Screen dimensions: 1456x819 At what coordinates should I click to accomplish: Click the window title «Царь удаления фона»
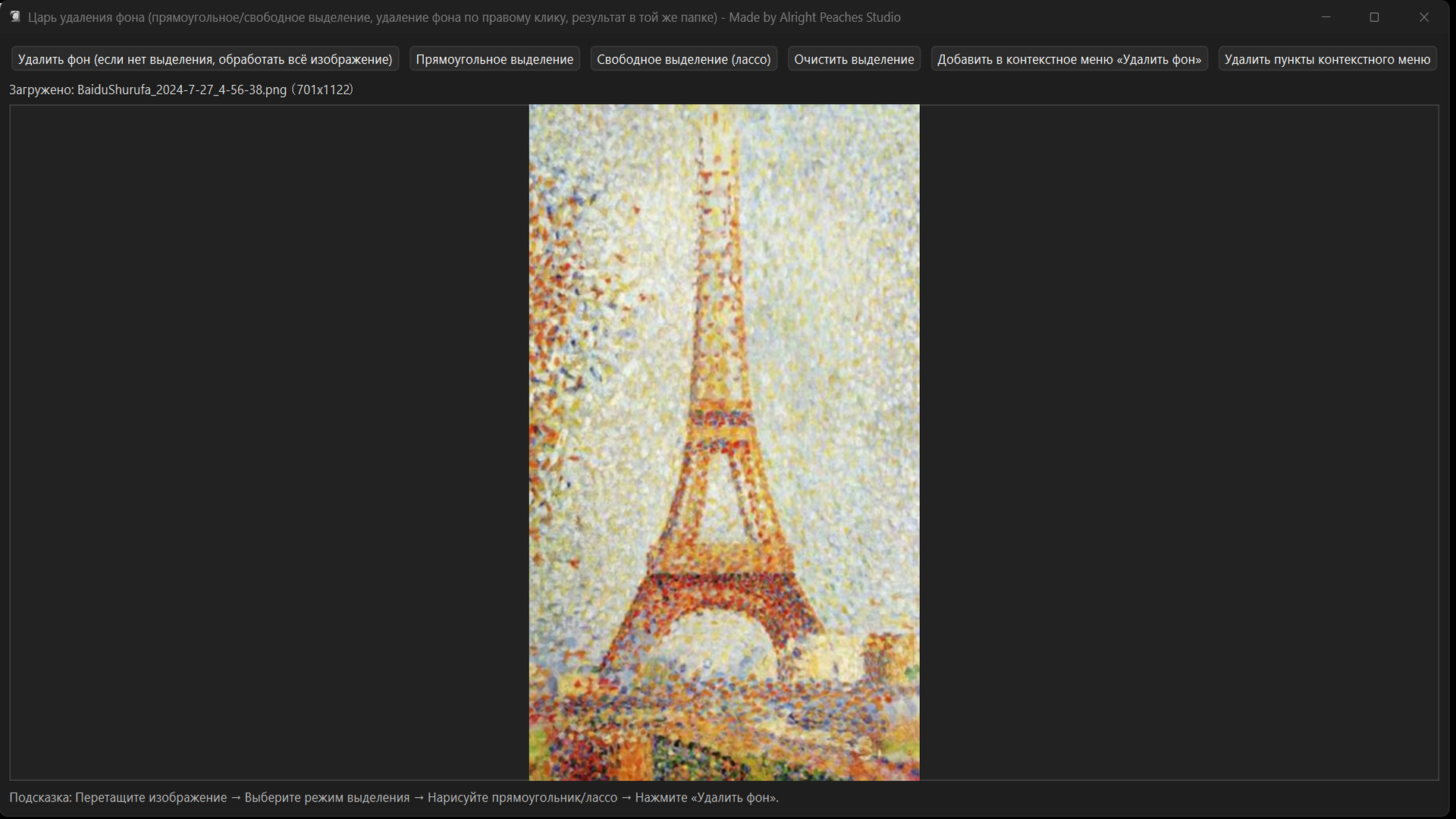(86, 17)
